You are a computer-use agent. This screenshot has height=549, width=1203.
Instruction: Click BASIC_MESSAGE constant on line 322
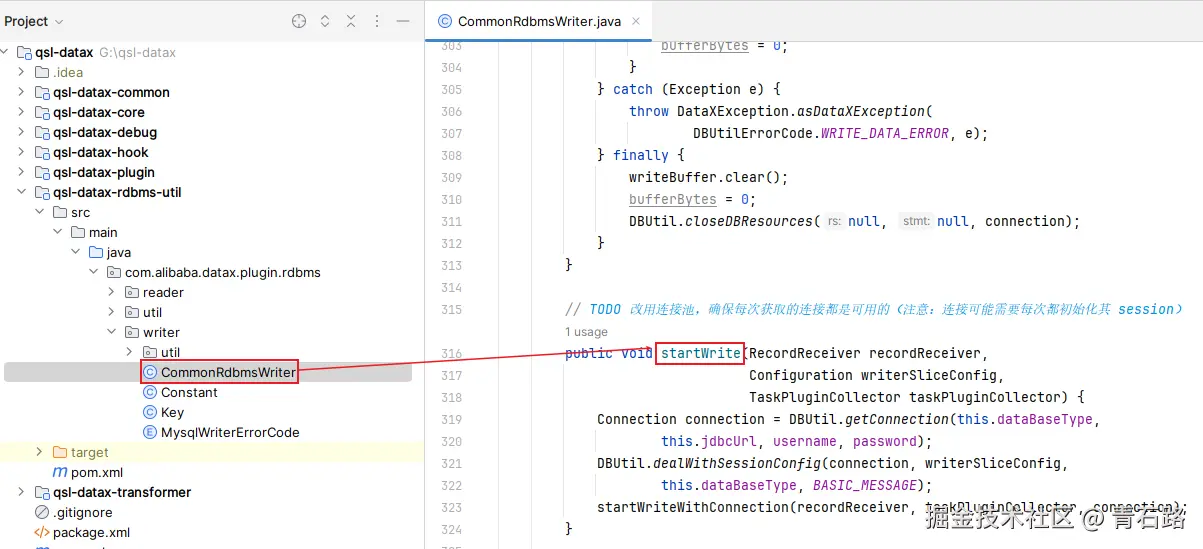pyautogui.click(x=865, y=485)
